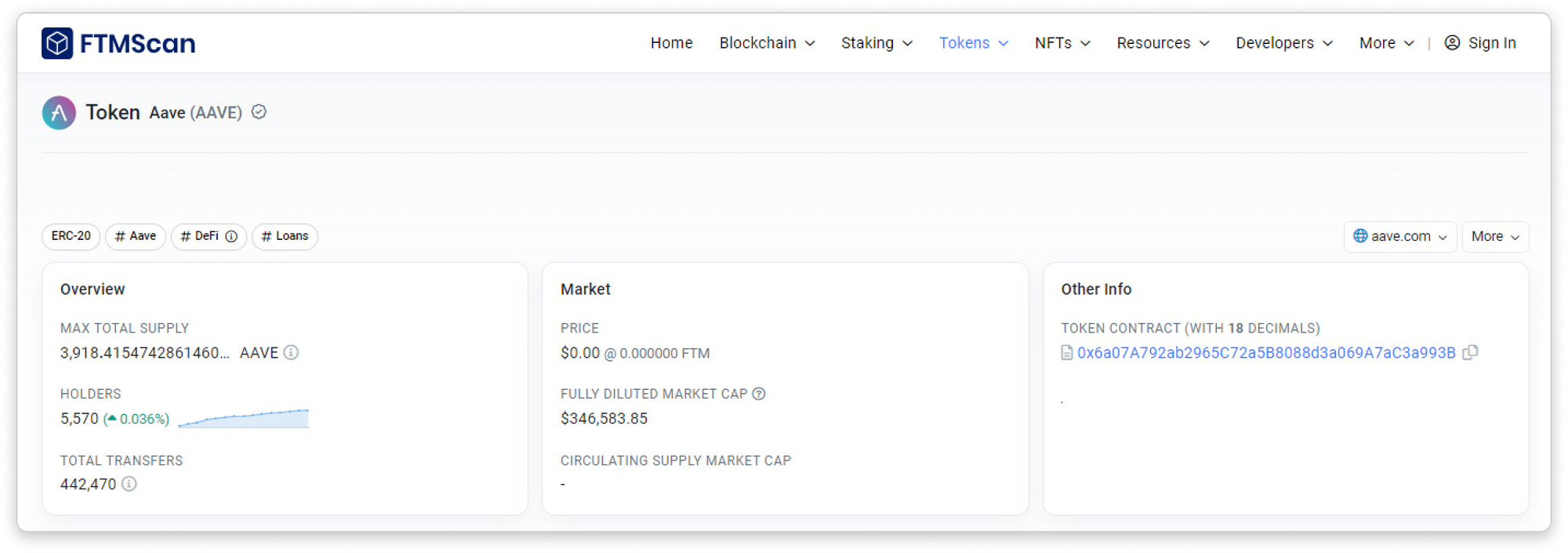Click the FTMScan logo icon
The height and width of the screenshot is (553, 1568).
tap(57, 43)
